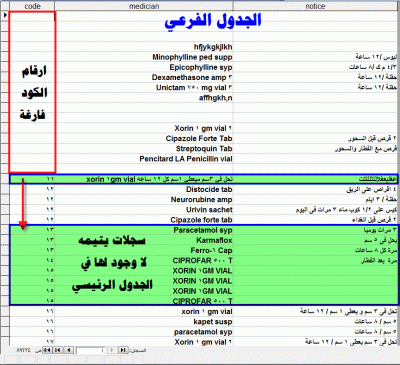Click the Unictam mg vial cell
The height and width of the screenshot is (365, 400).
144,87
